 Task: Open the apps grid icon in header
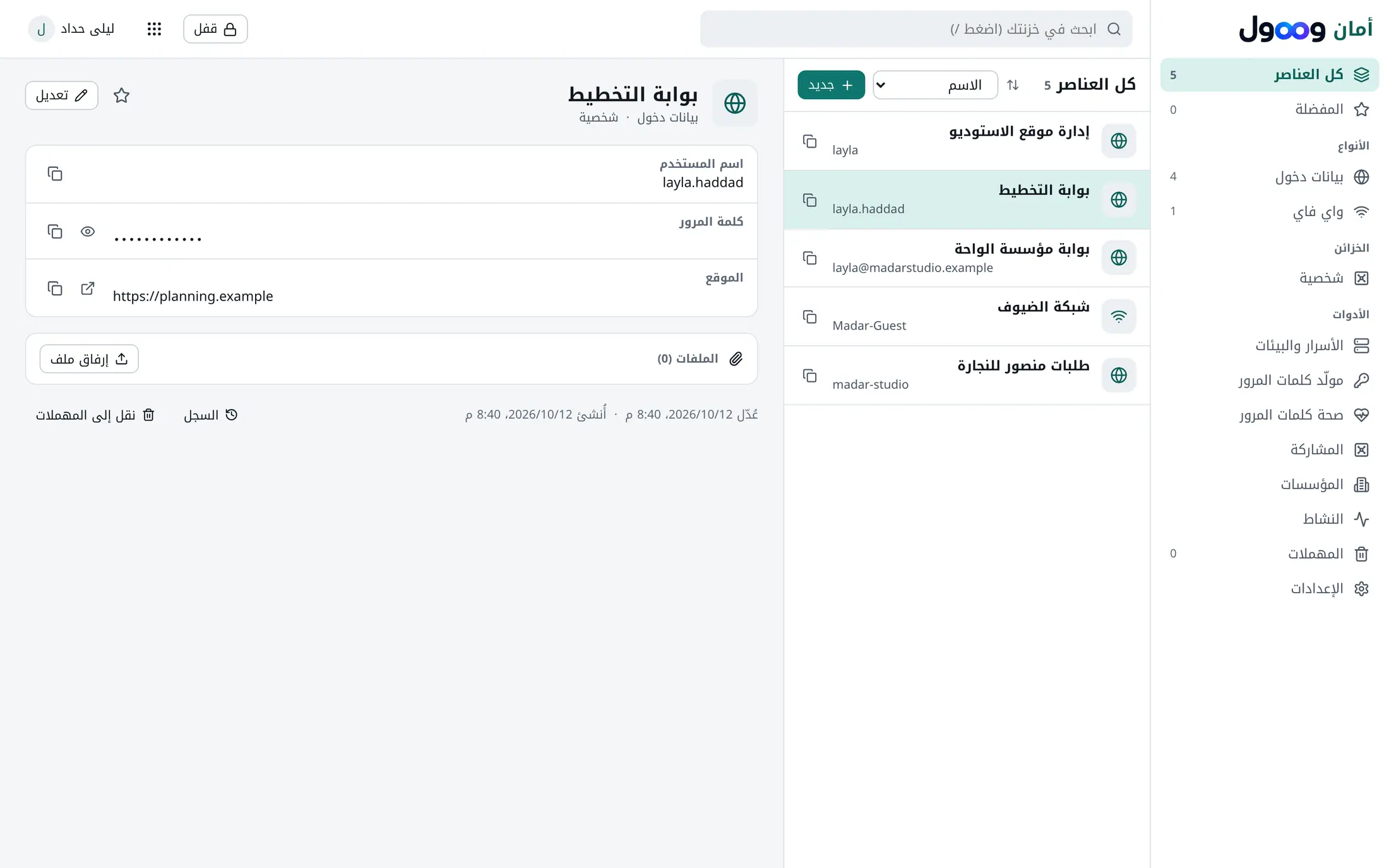click(154, 29)
